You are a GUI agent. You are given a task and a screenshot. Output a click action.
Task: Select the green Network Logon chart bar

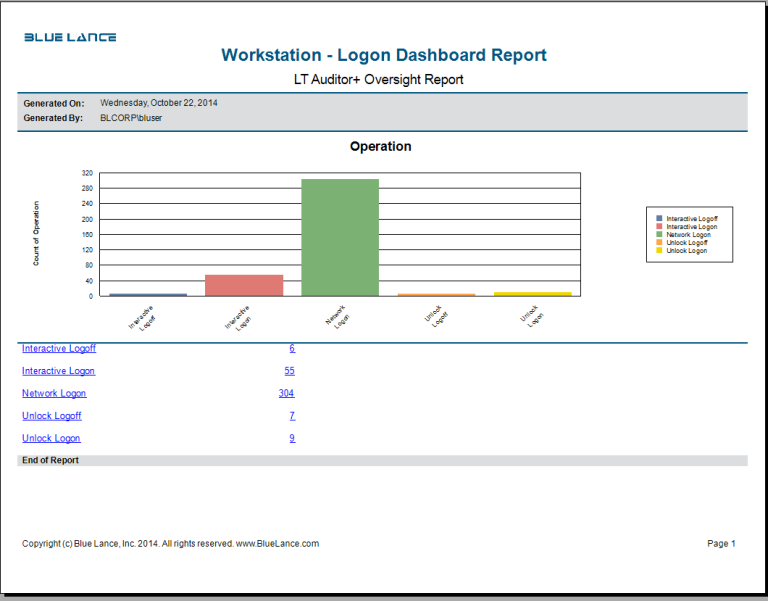pos(340,238)
